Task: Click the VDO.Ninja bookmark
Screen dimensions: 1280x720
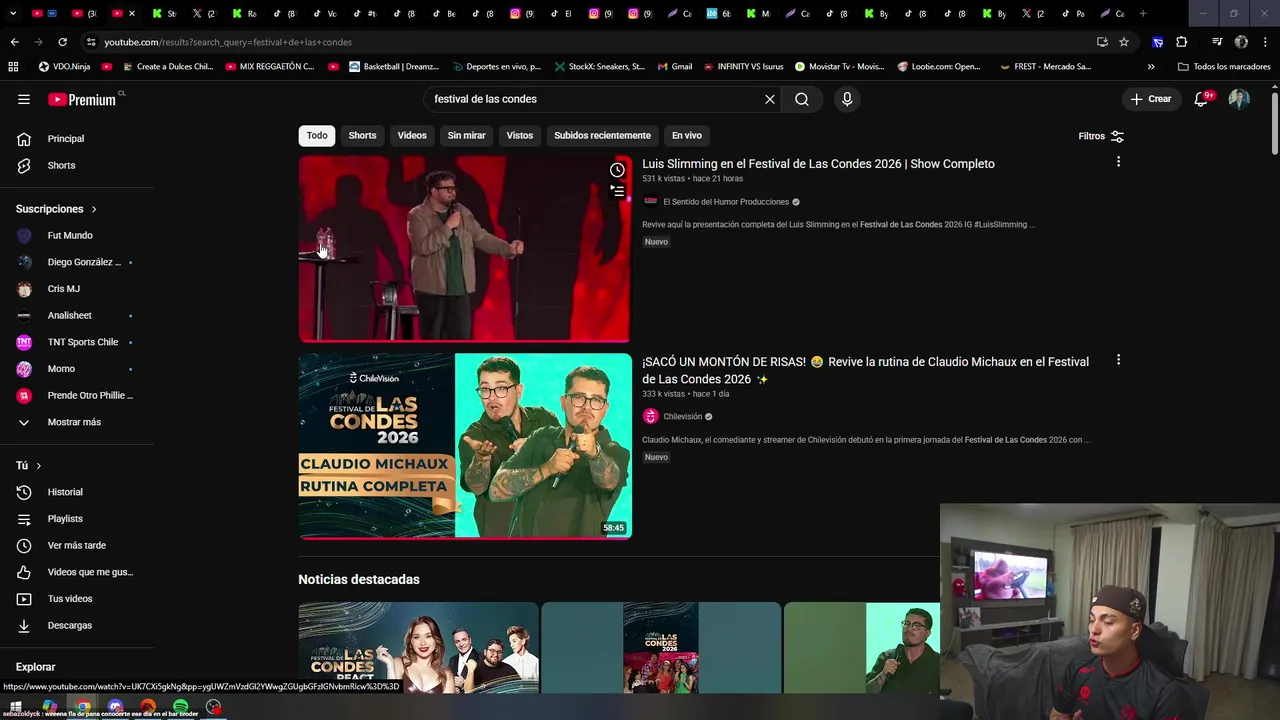Action: pyautogui.click(x=63, y=67)
